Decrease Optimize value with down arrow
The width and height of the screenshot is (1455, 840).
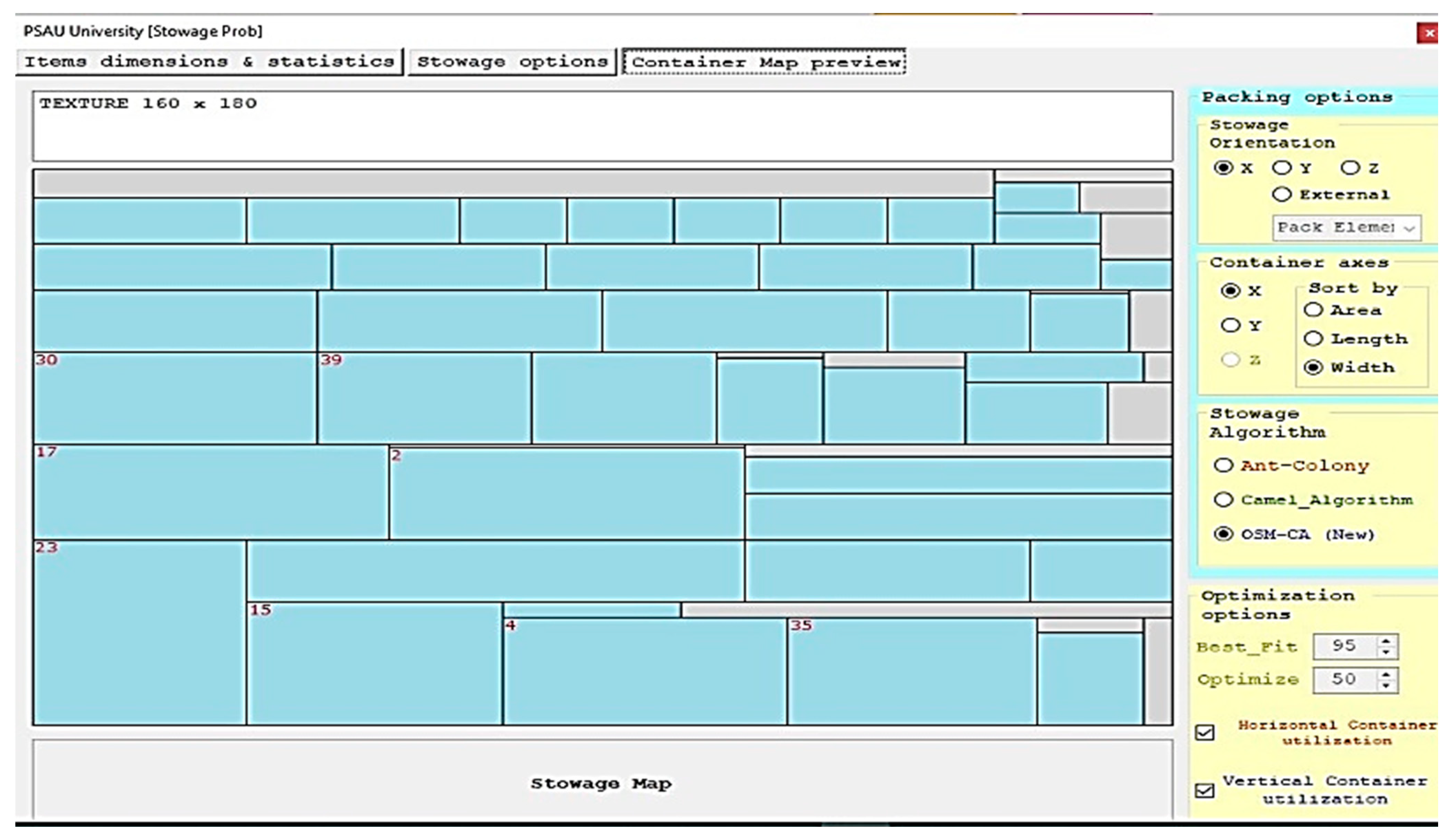1386,686
